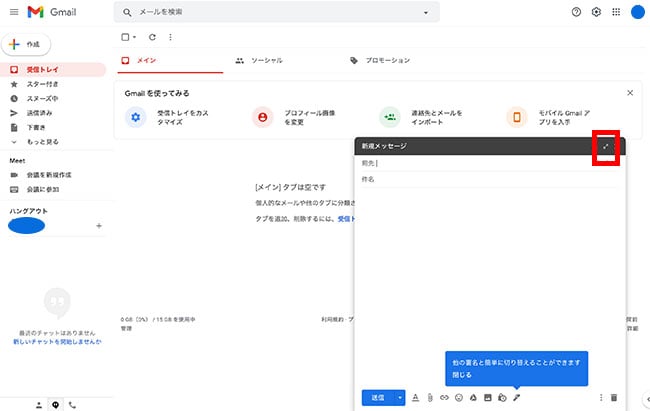Open the main menu hamburger icon
This screenshot has height=411, width=650.
pyautogui.click(x=14, y=12)
